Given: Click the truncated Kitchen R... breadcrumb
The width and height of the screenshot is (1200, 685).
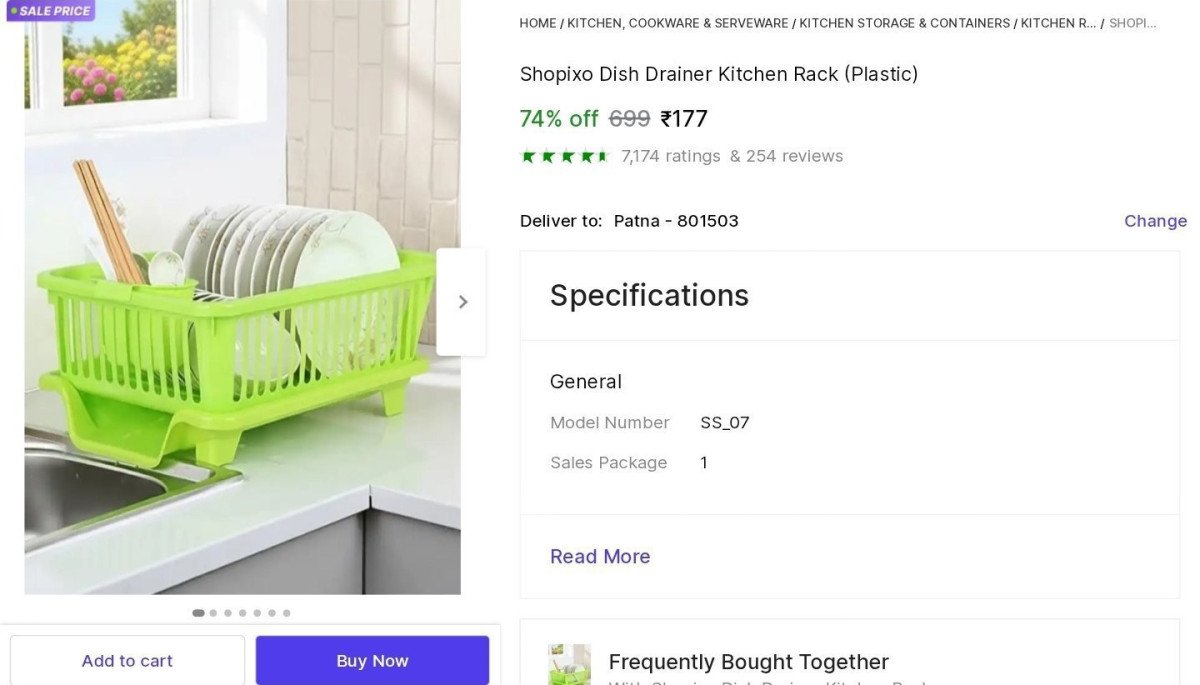Looking at the screenshot, I should click(x=1058, y=23).
